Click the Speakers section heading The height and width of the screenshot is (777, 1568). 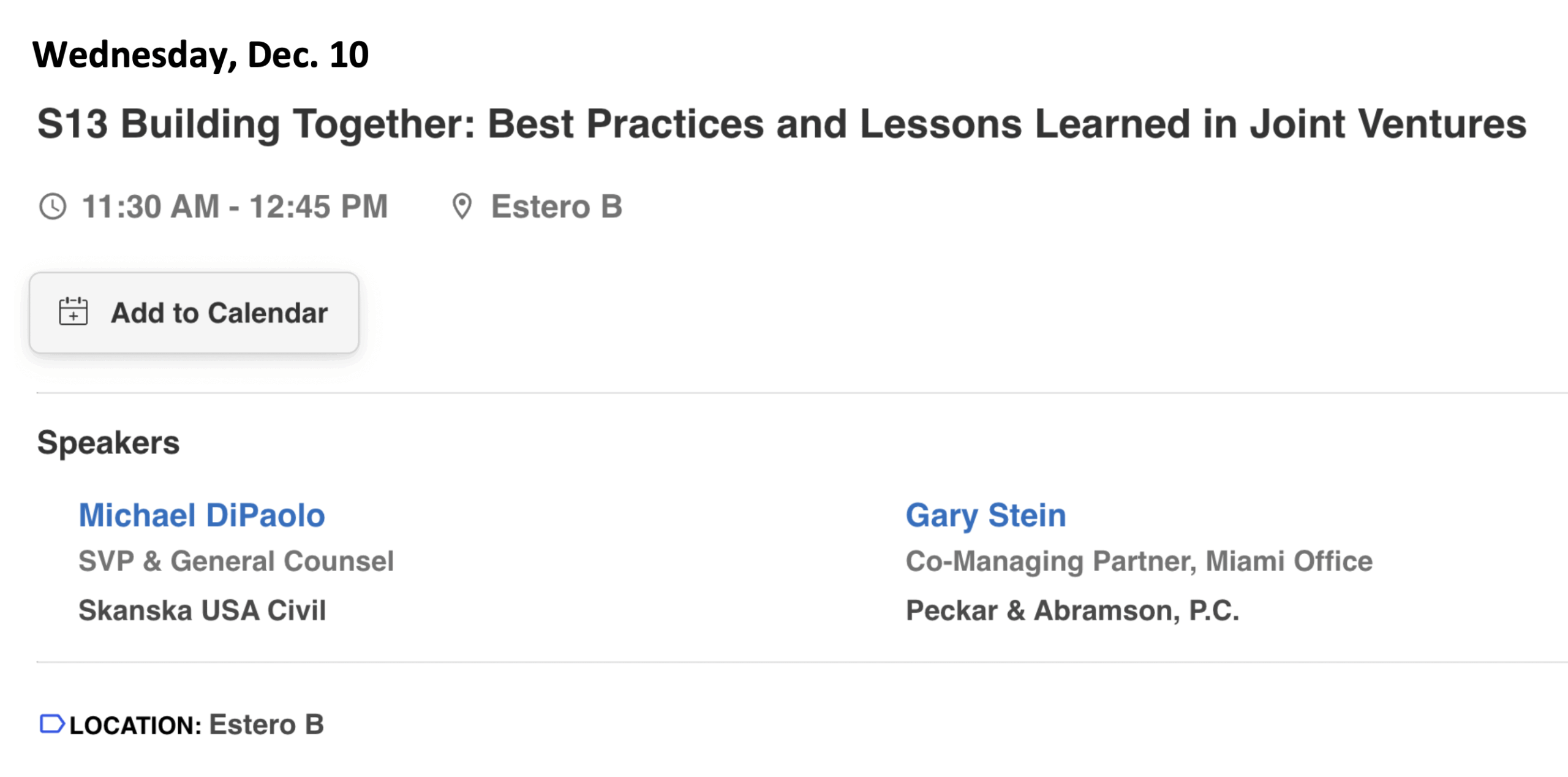coord(108,442)
